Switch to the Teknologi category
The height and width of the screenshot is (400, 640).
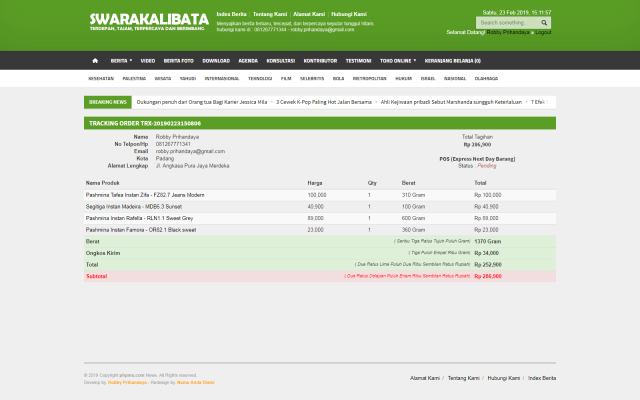tap(260, 77)
